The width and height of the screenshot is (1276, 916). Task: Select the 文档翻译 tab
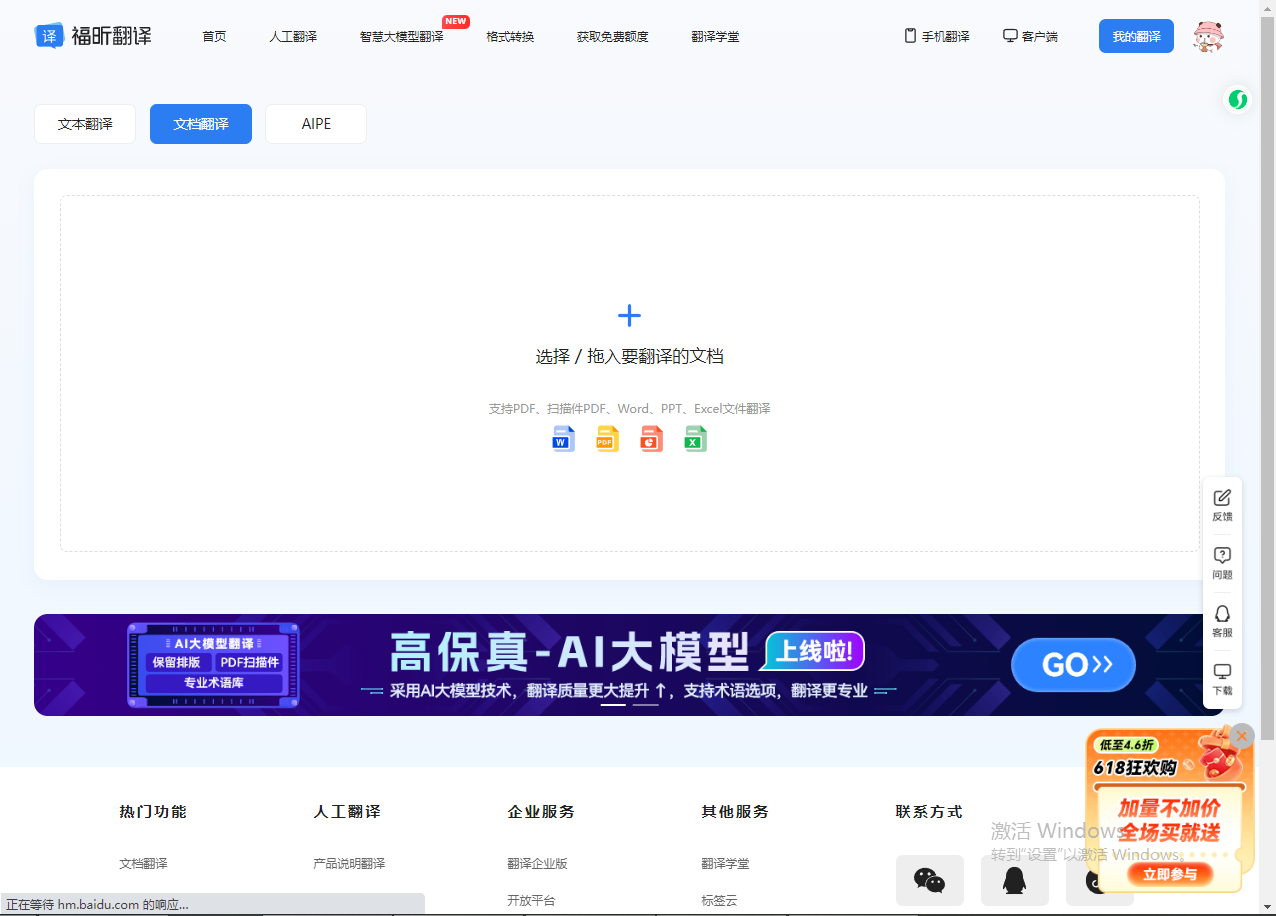(x=201, y=124)
